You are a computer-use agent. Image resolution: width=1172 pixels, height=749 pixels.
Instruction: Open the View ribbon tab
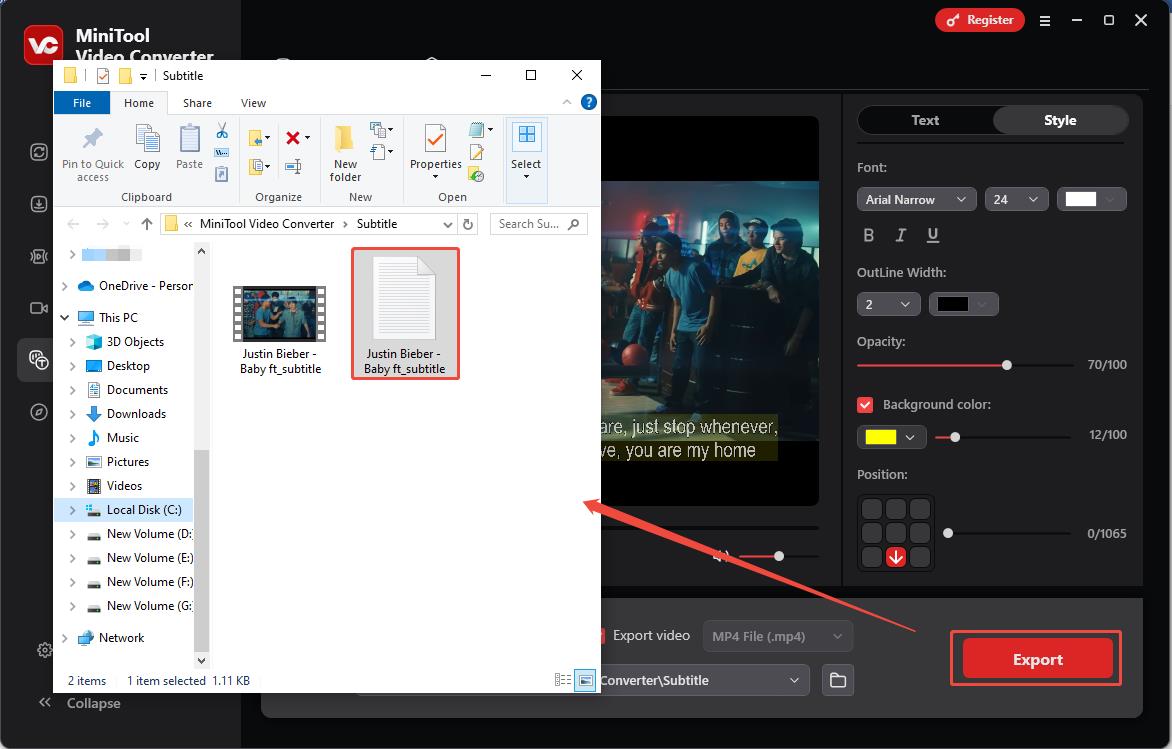click(253, 103)
